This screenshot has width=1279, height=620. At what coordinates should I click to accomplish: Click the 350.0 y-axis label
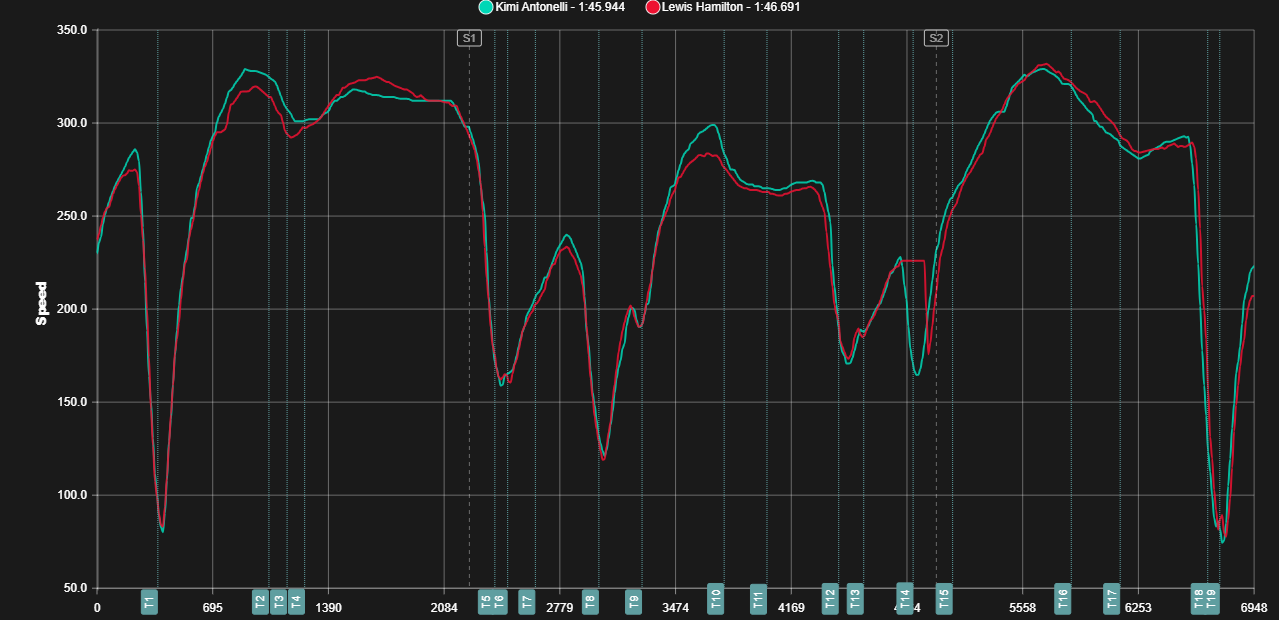[x=74, y=30]
